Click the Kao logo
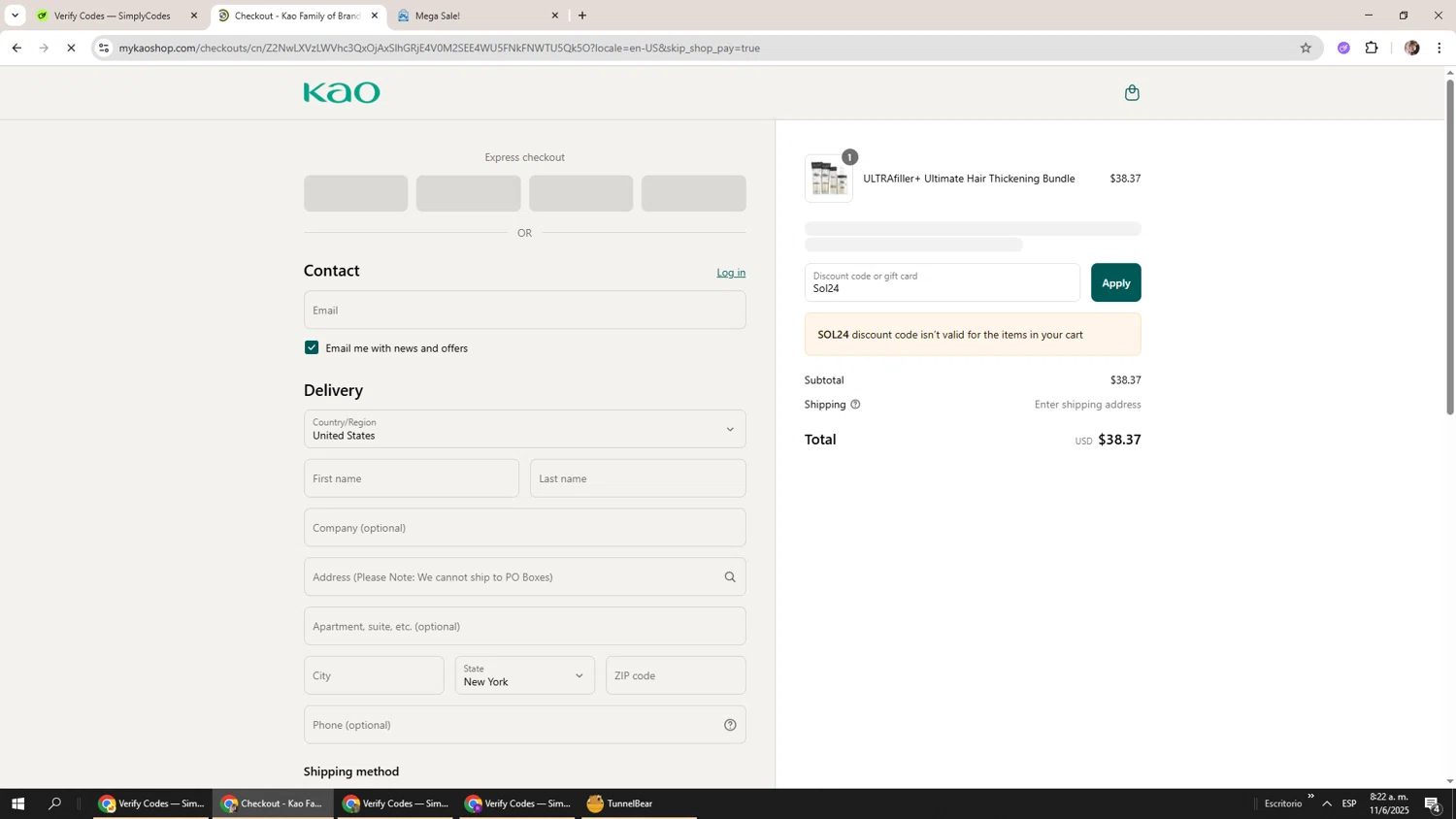 342,92
